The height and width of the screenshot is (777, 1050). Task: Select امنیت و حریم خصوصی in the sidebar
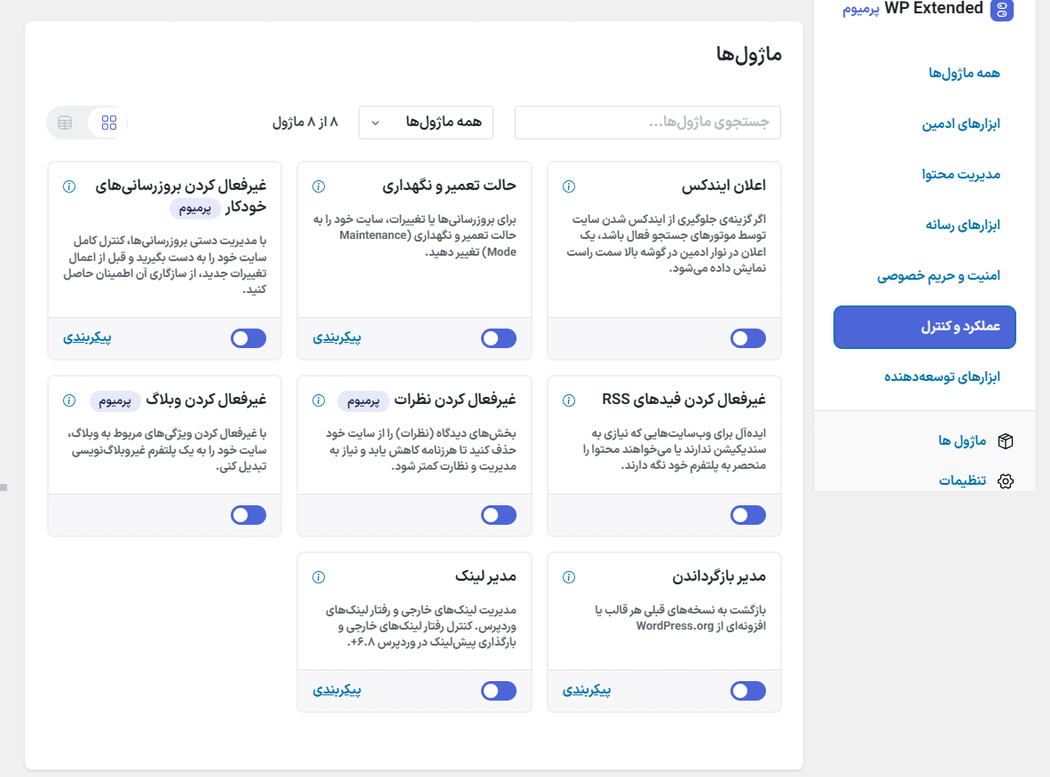pos(938,276)
